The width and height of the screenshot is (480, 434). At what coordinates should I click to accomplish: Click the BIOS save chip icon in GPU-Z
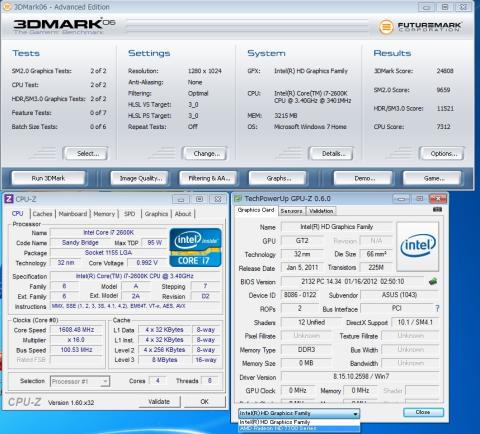[x=433, y=281]
